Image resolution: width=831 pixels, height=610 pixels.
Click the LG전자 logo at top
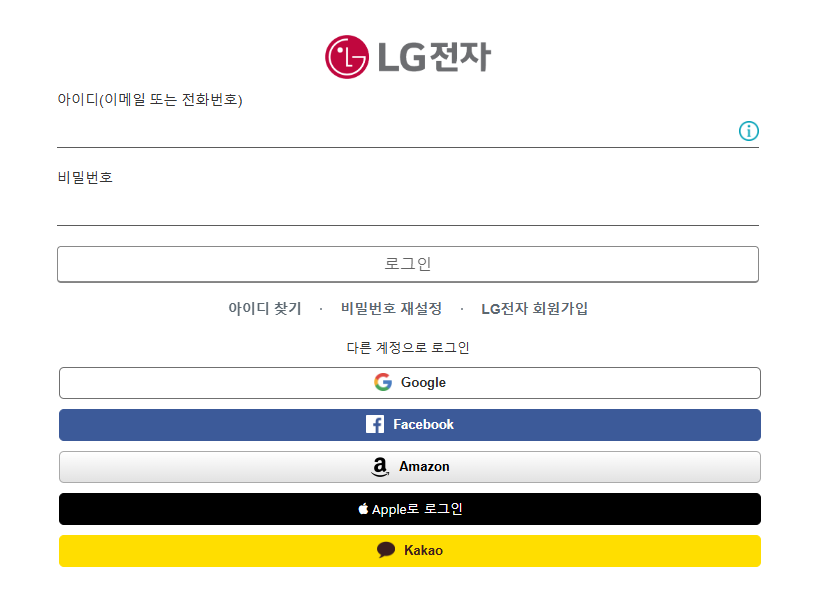(408, 57)
